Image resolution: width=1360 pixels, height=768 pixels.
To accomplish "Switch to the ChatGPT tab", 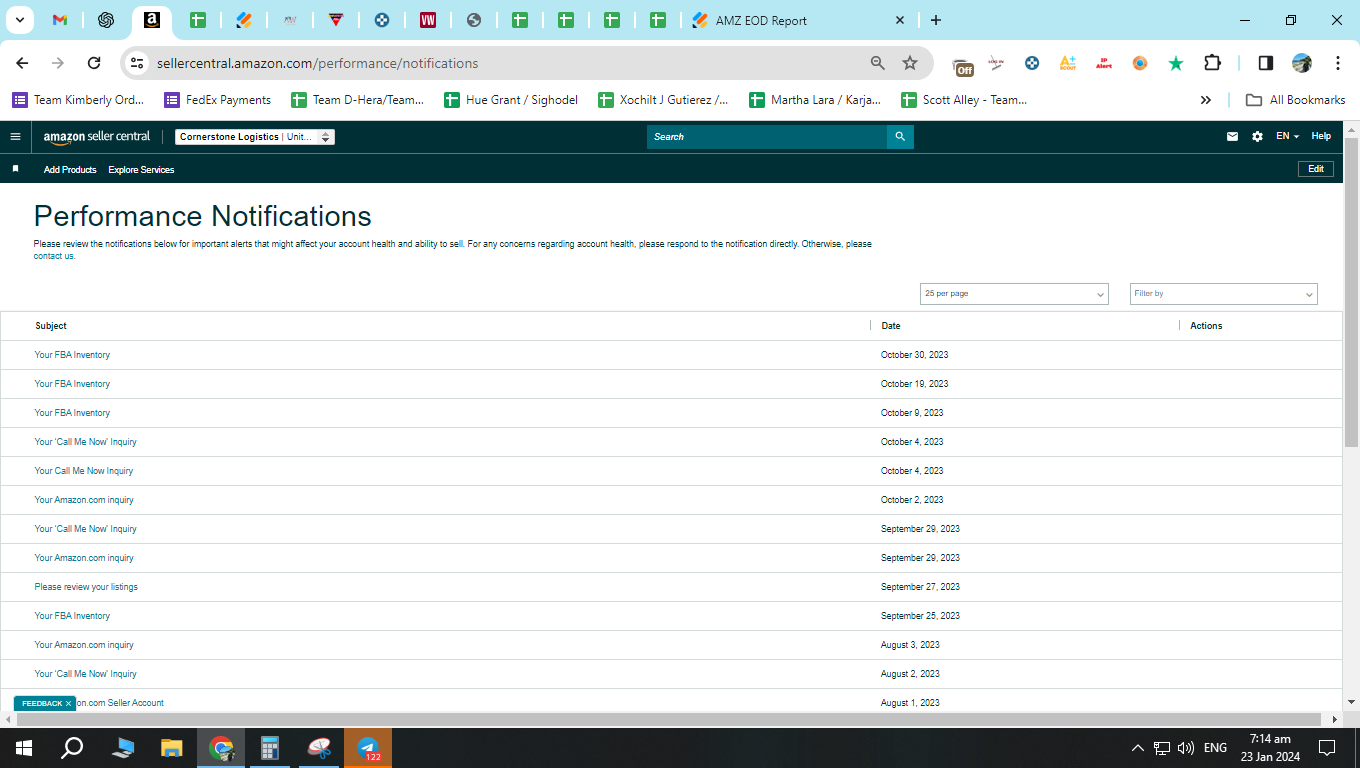I will pos(106,20).
